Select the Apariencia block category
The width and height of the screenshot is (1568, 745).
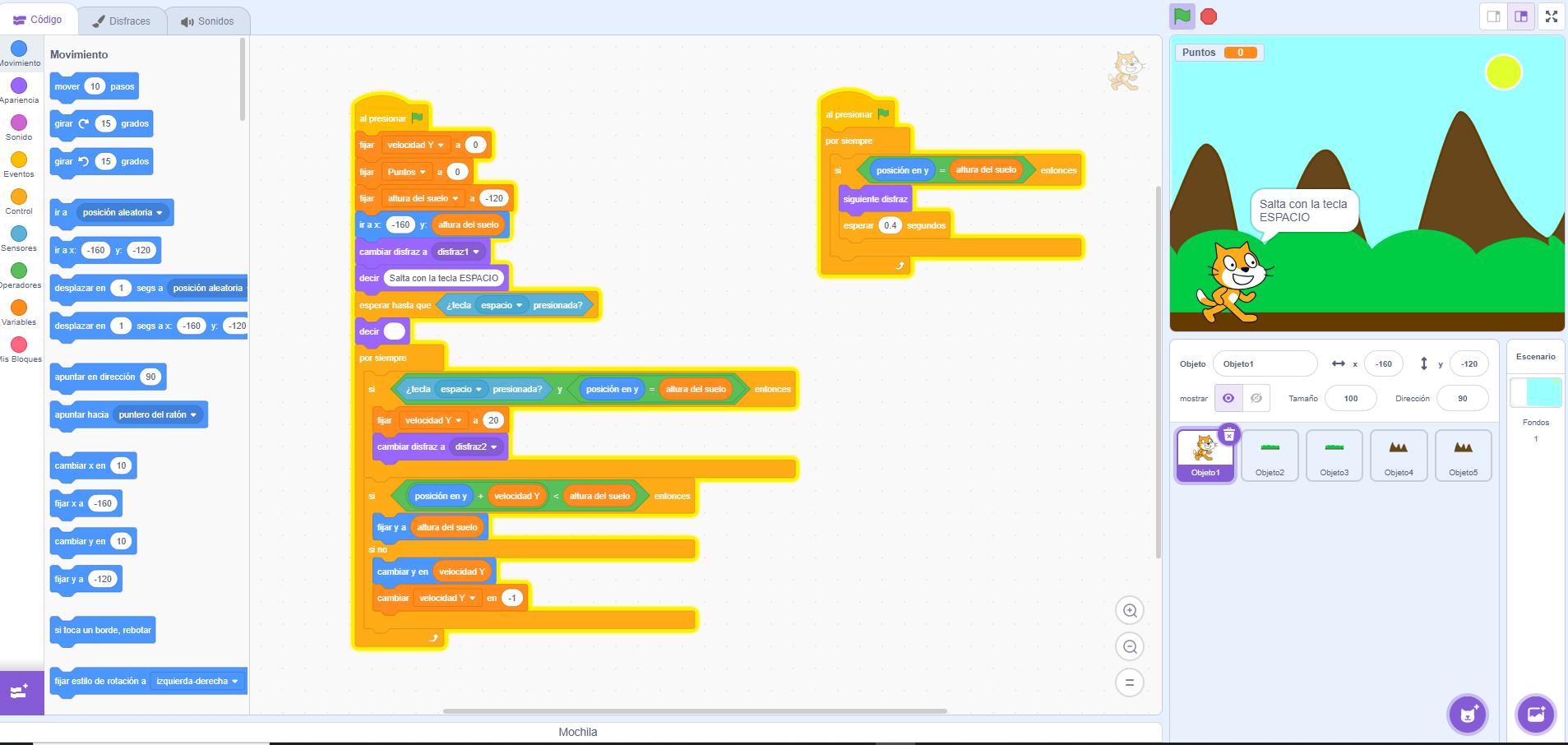[x=20, y=91]
